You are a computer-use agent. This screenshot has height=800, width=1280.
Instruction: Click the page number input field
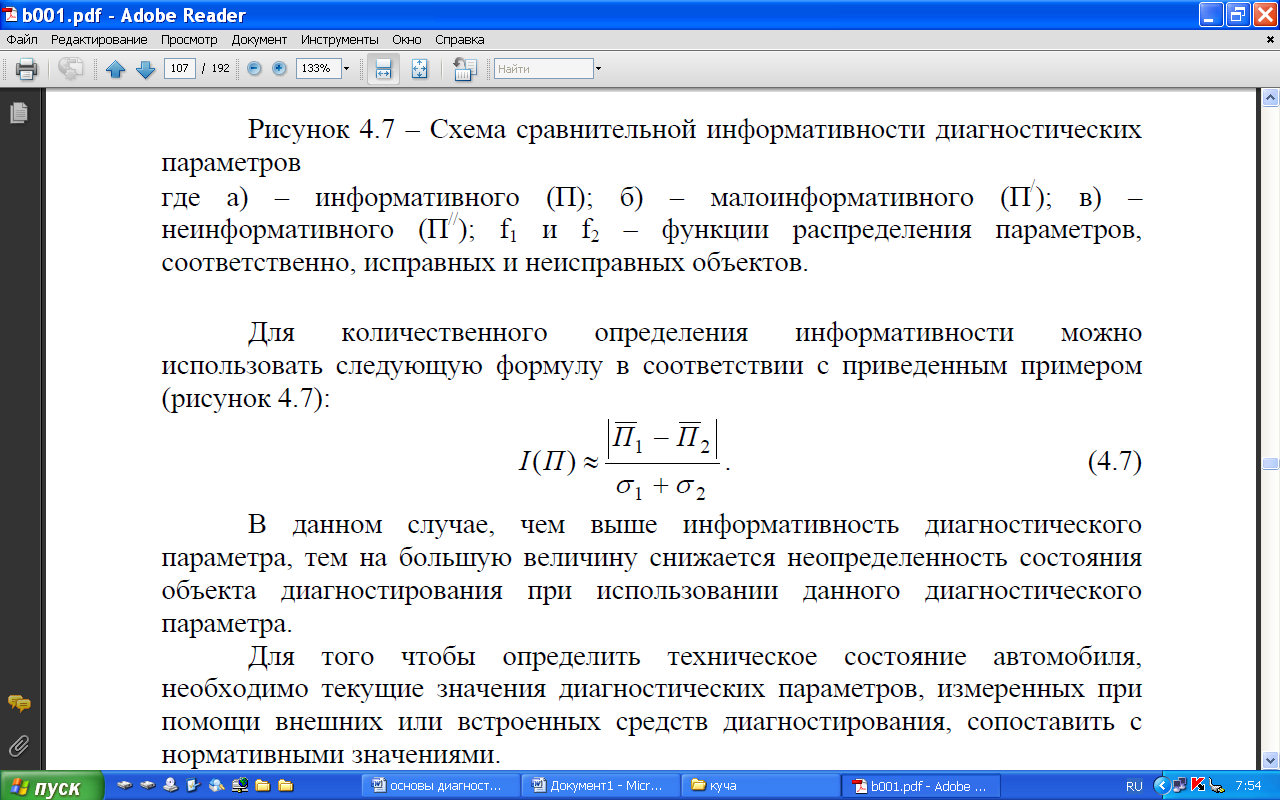point(180,69)
